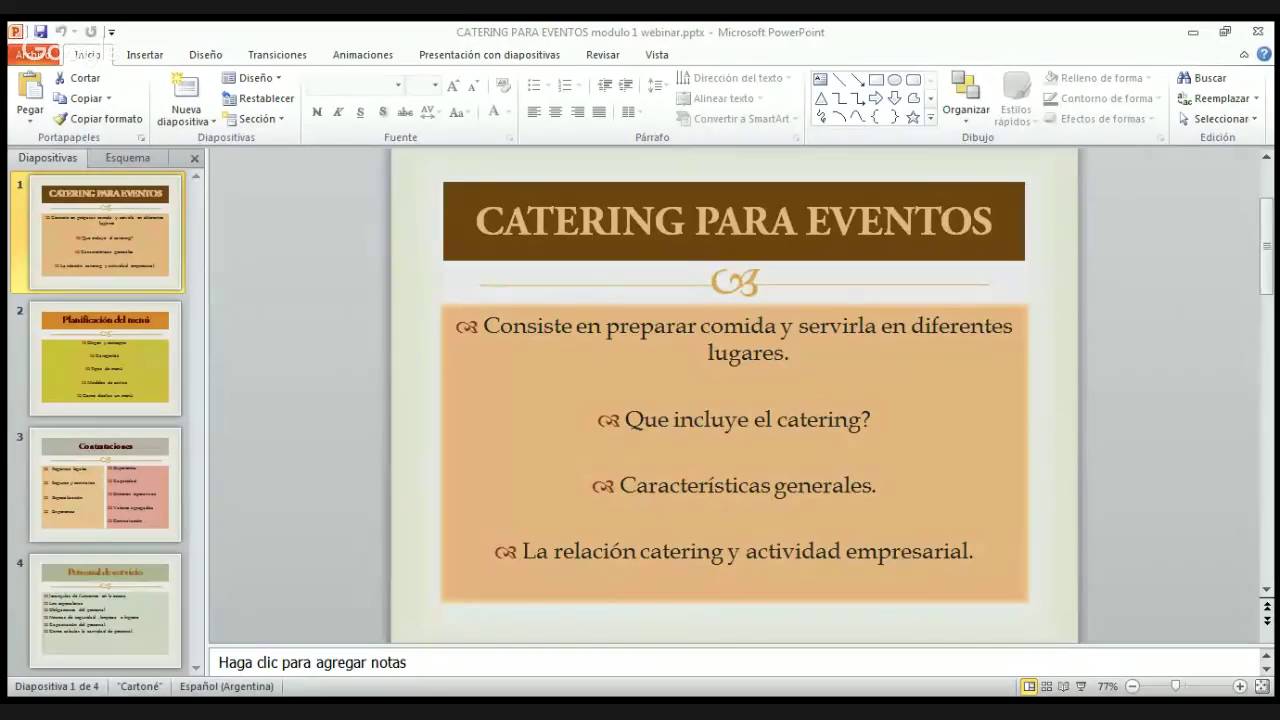Click the Undo arrow in quick access toolbar
The image size is (1280, 720).
click(x=61, y=32)
